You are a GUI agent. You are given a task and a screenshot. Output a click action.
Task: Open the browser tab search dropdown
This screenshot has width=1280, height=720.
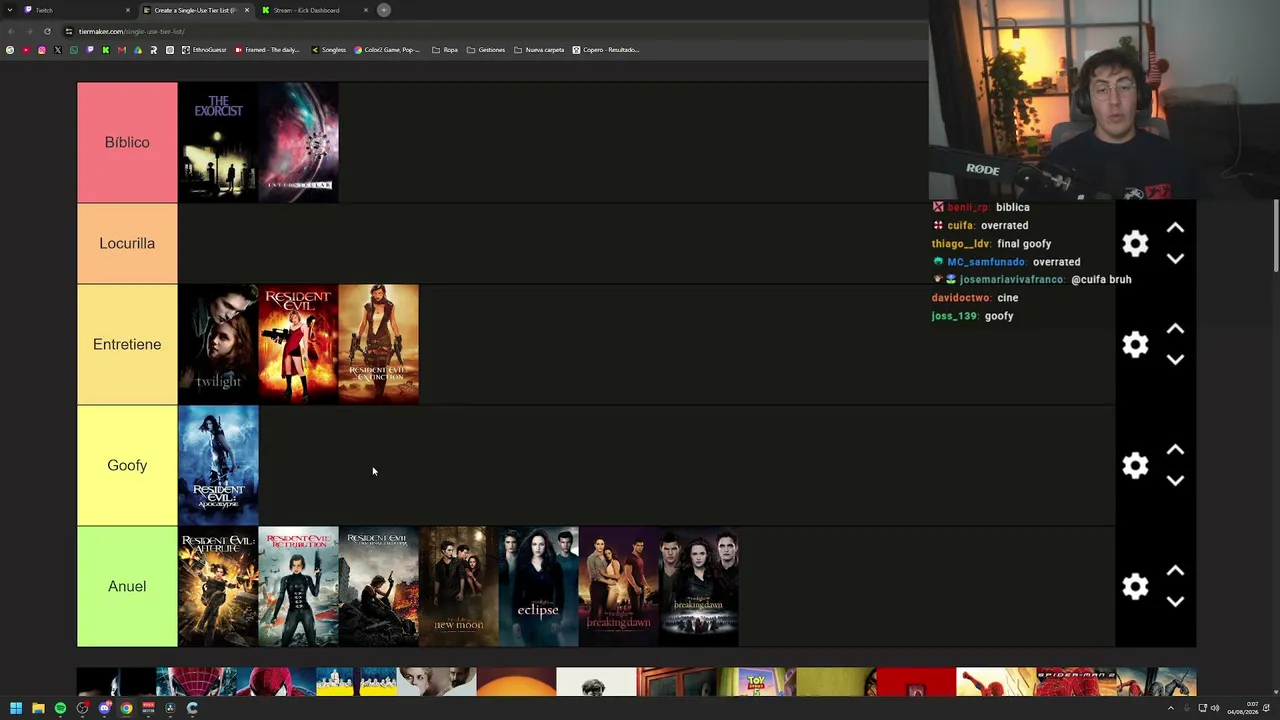point(9,10)
